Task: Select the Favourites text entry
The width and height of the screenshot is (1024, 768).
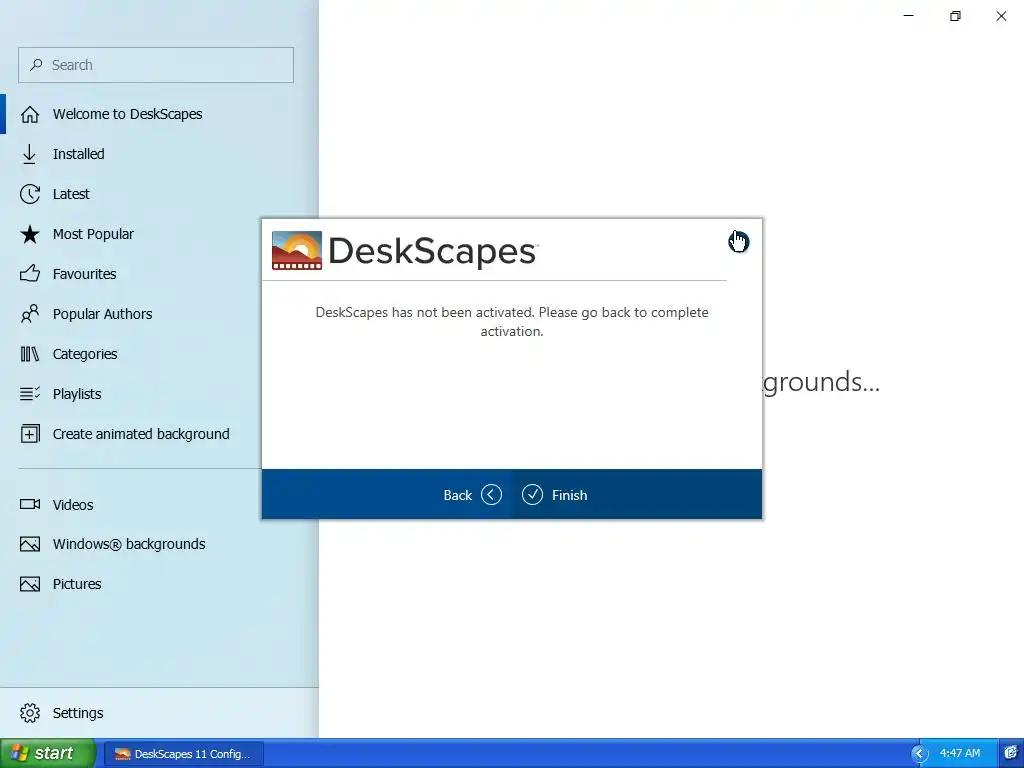Action: click(x=84, y=274)
